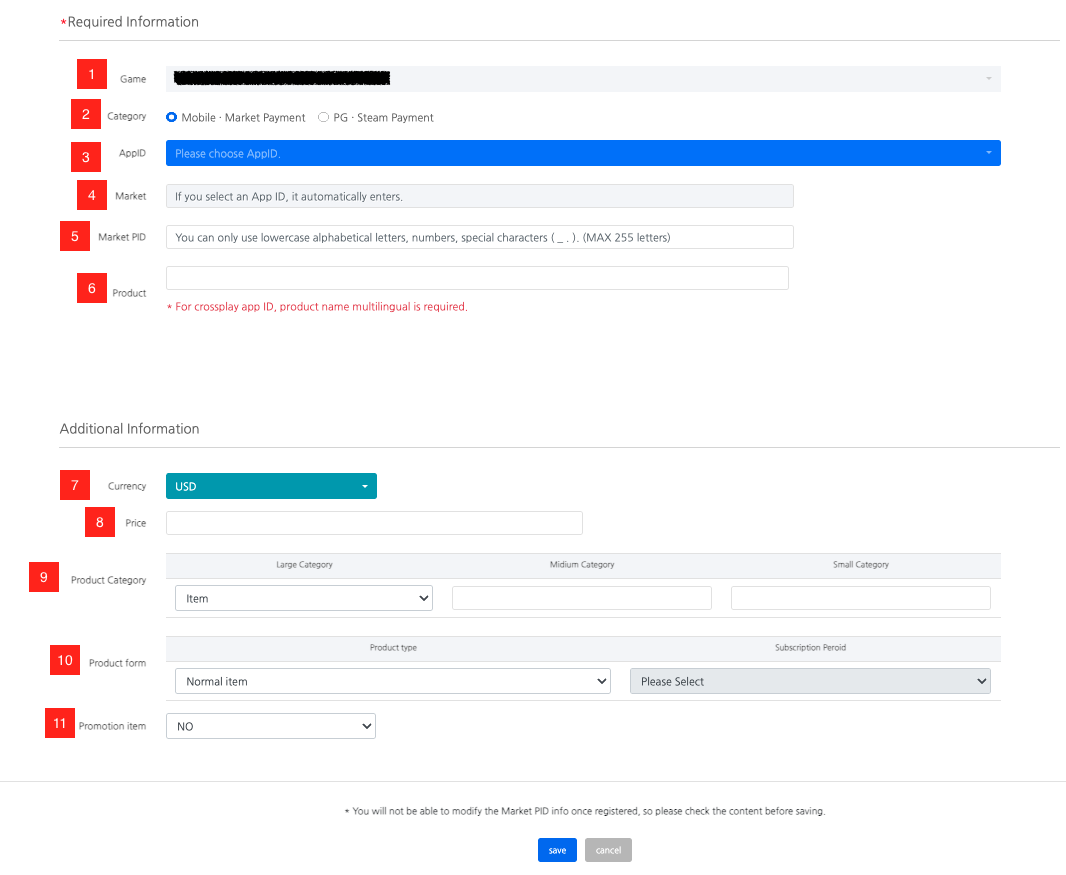Click the red number 7 marker beside Currency
1066x875 pixels.
pos(75,485)
